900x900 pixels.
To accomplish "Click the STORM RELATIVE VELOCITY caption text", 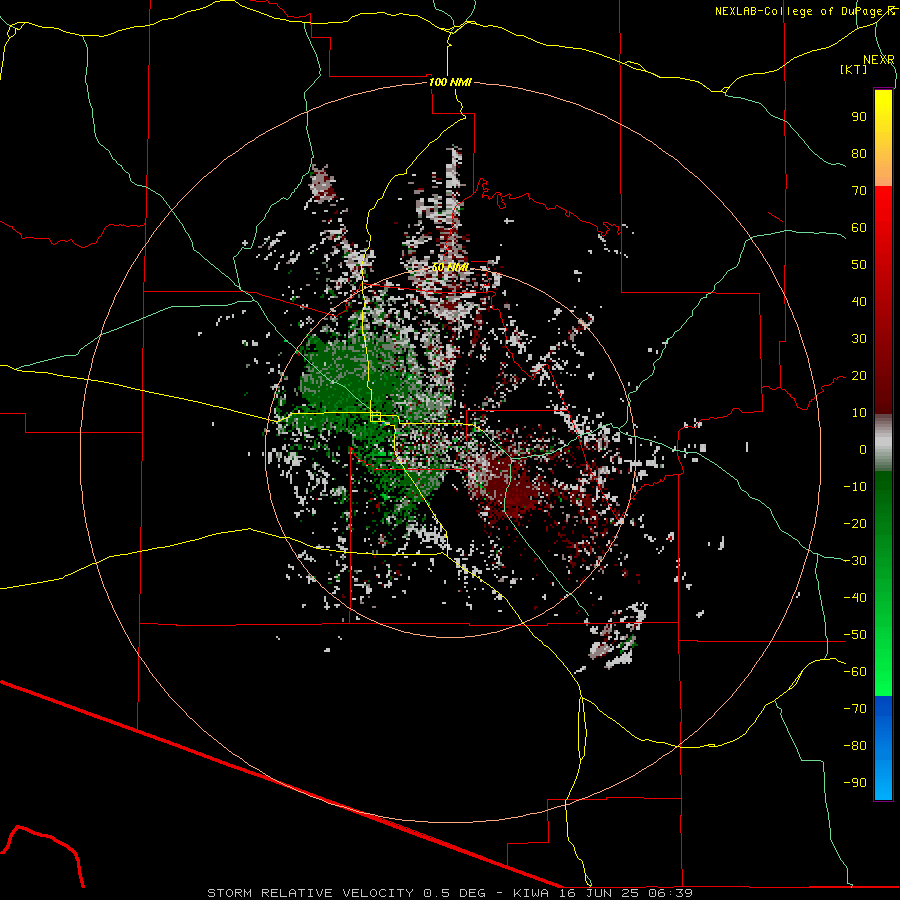I will 310,893.
